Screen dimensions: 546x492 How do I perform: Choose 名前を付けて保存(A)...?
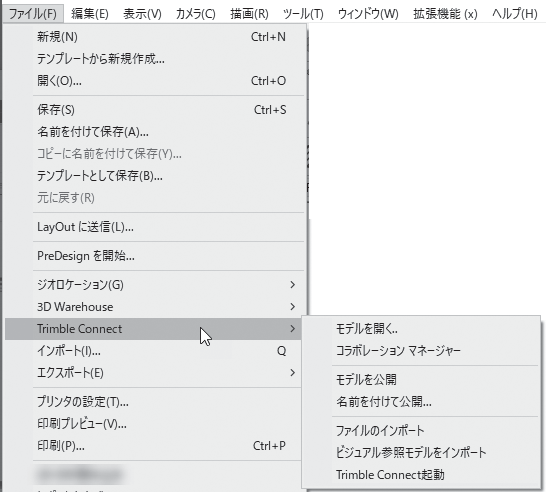coord(155,132)
